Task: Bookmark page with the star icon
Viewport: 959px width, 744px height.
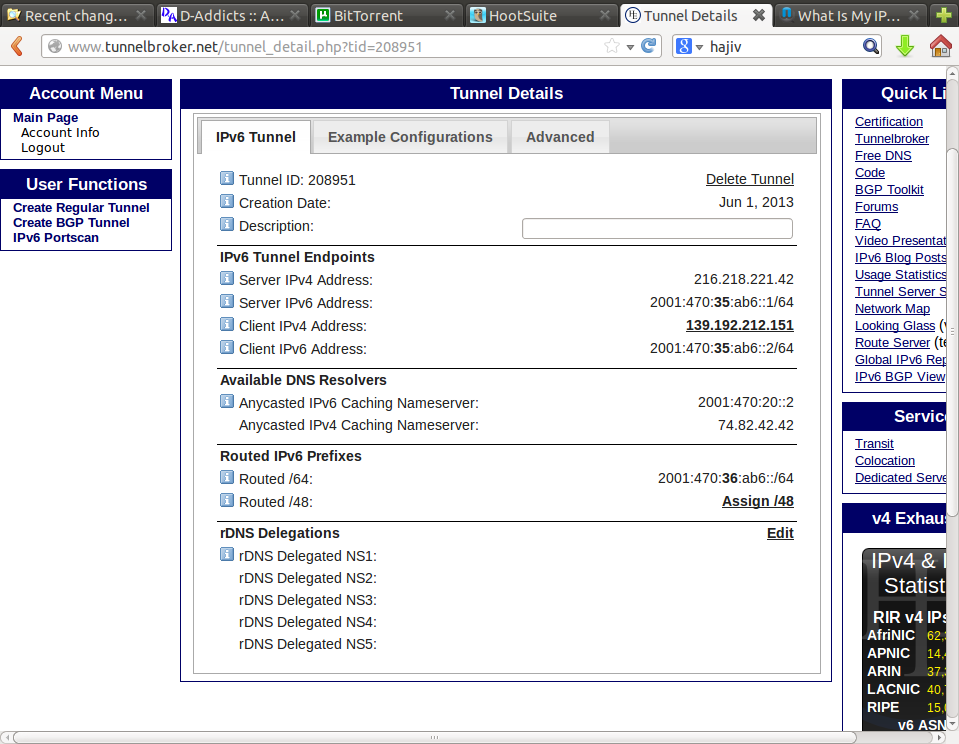Action: click(611, 46)
